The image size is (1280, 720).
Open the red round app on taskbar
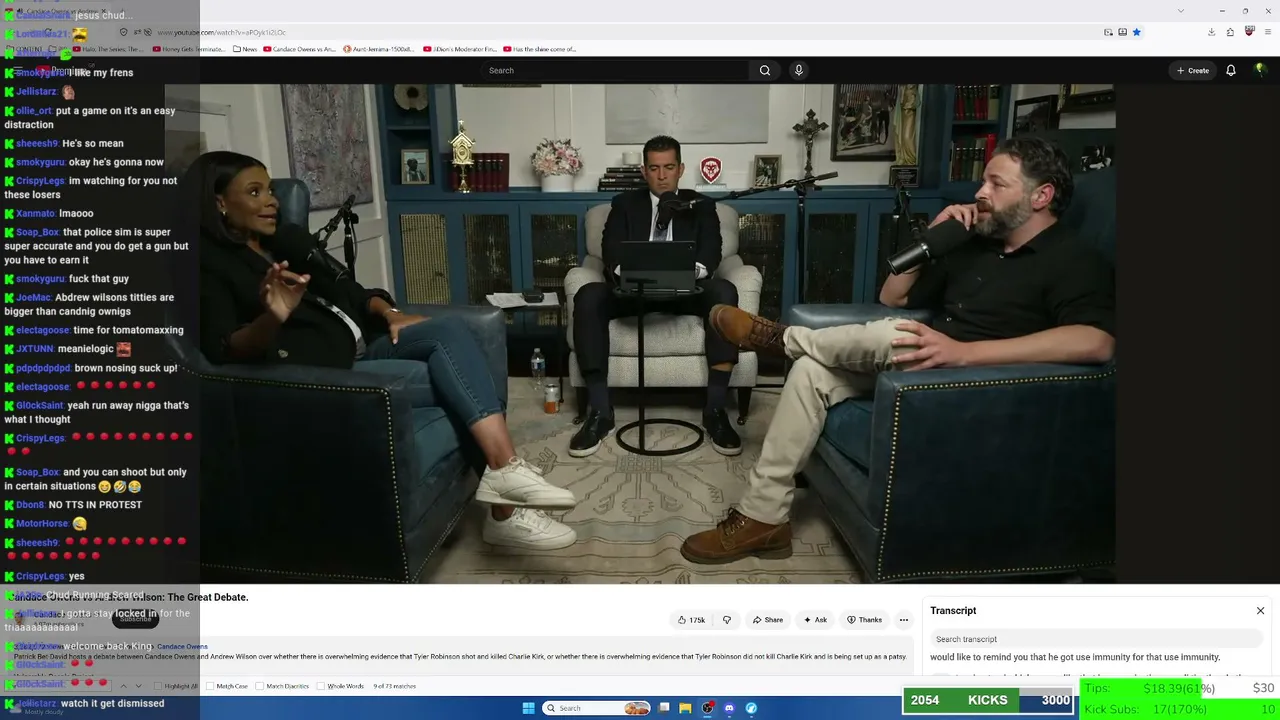708,708
